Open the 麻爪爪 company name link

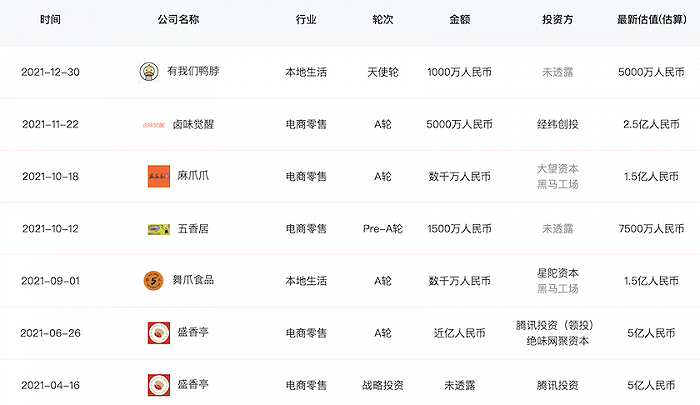tap(193, 176)
